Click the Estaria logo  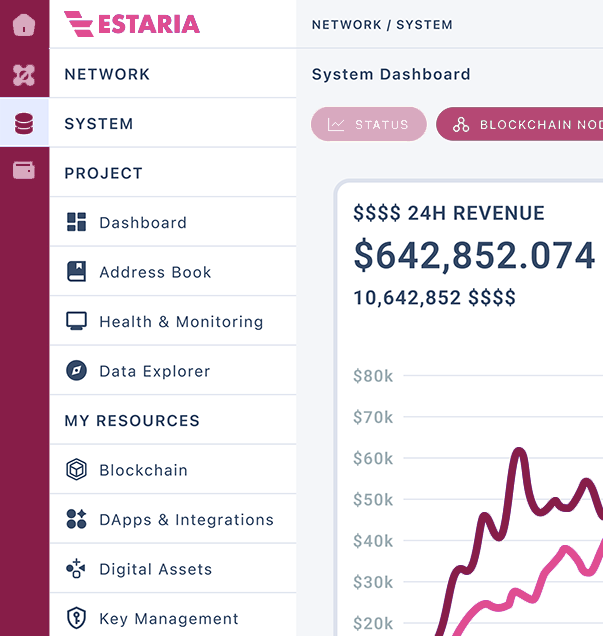[x=132, y=24]
